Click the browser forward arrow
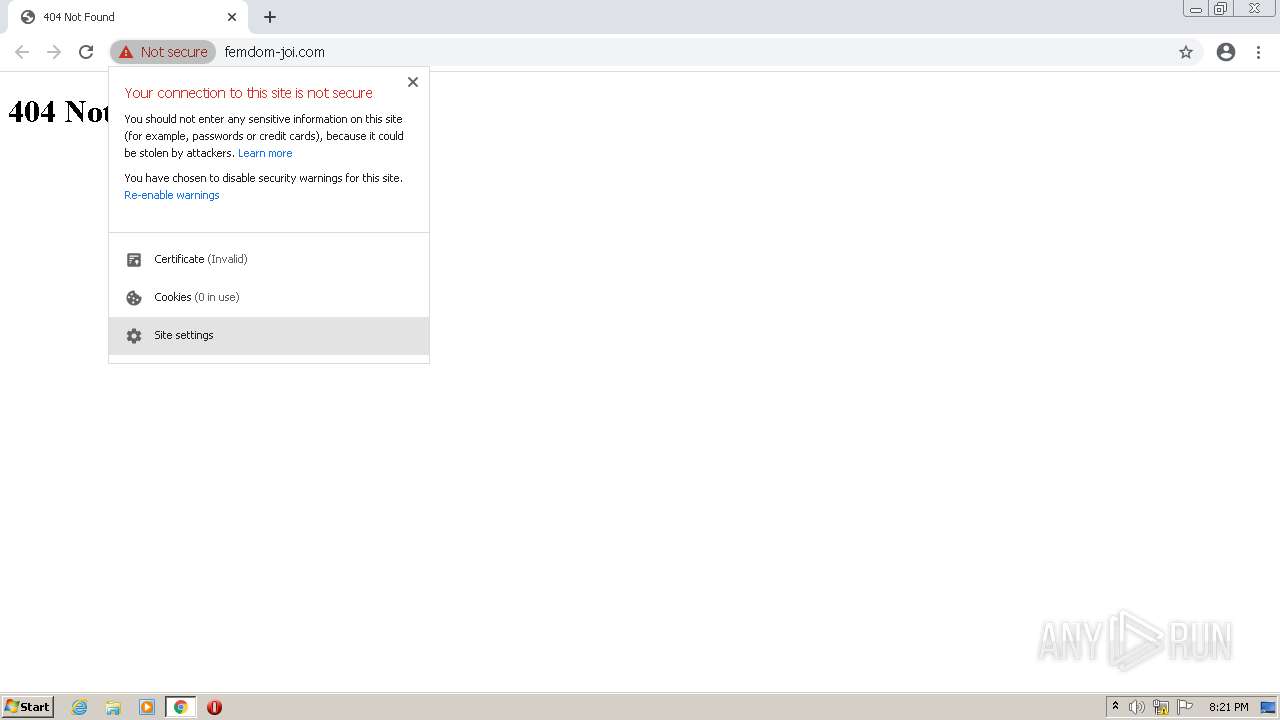This screenshot has height=720, width=1280. coord(54,52)
